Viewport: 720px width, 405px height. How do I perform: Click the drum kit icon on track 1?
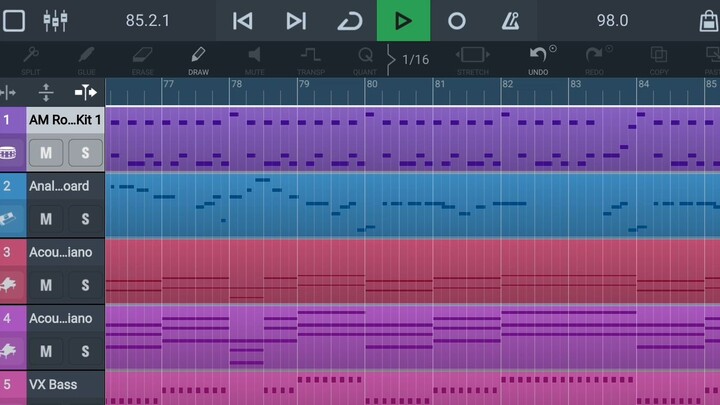tap(9, 153)
